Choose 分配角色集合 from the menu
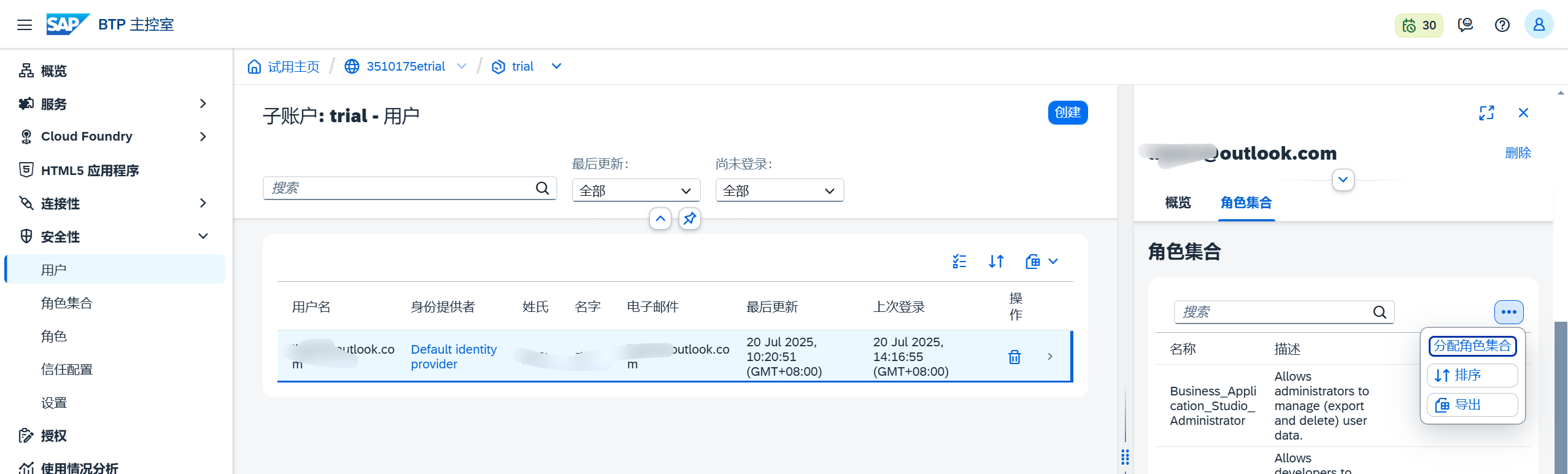Image resolution: width=1568 pixels, height=474 pixels. (x=1473, y=346)
